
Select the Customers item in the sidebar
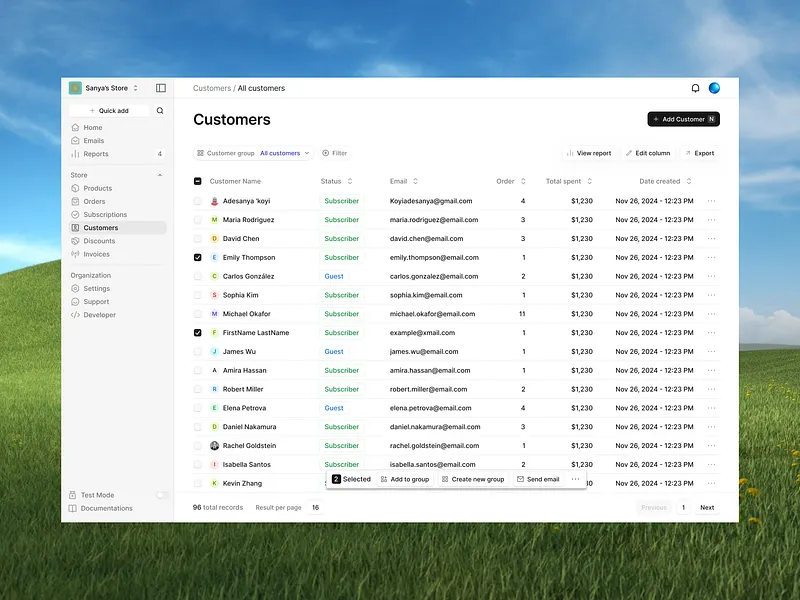pos(98,227)
